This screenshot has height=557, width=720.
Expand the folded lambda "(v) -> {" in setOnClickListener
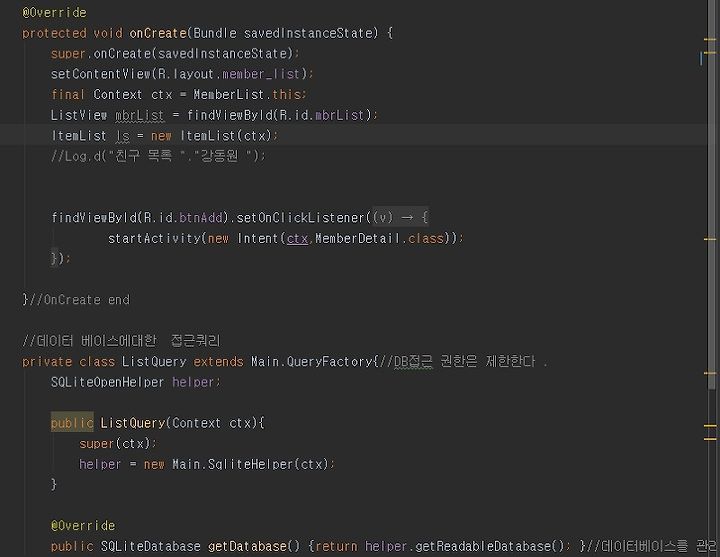(x=400, y=217)
